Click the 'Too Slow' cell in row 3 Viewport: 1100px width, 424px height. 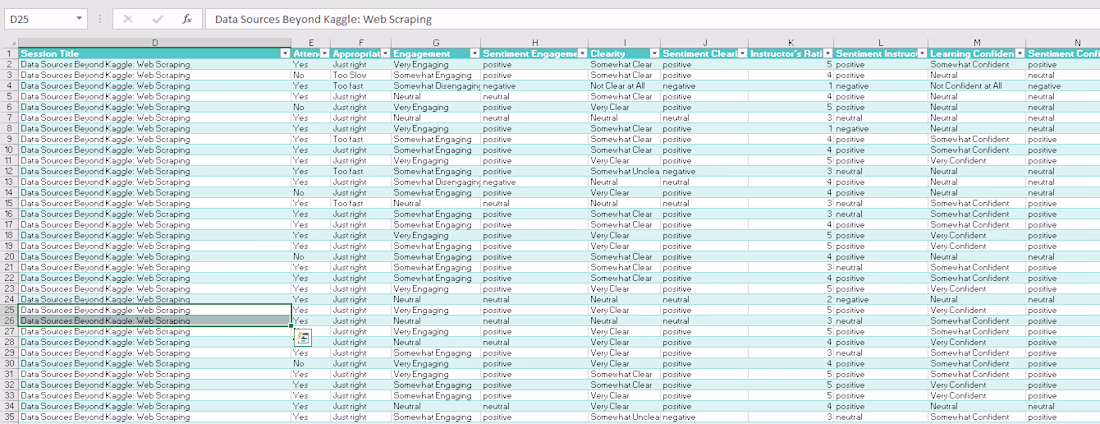click(x=361, y=75)
